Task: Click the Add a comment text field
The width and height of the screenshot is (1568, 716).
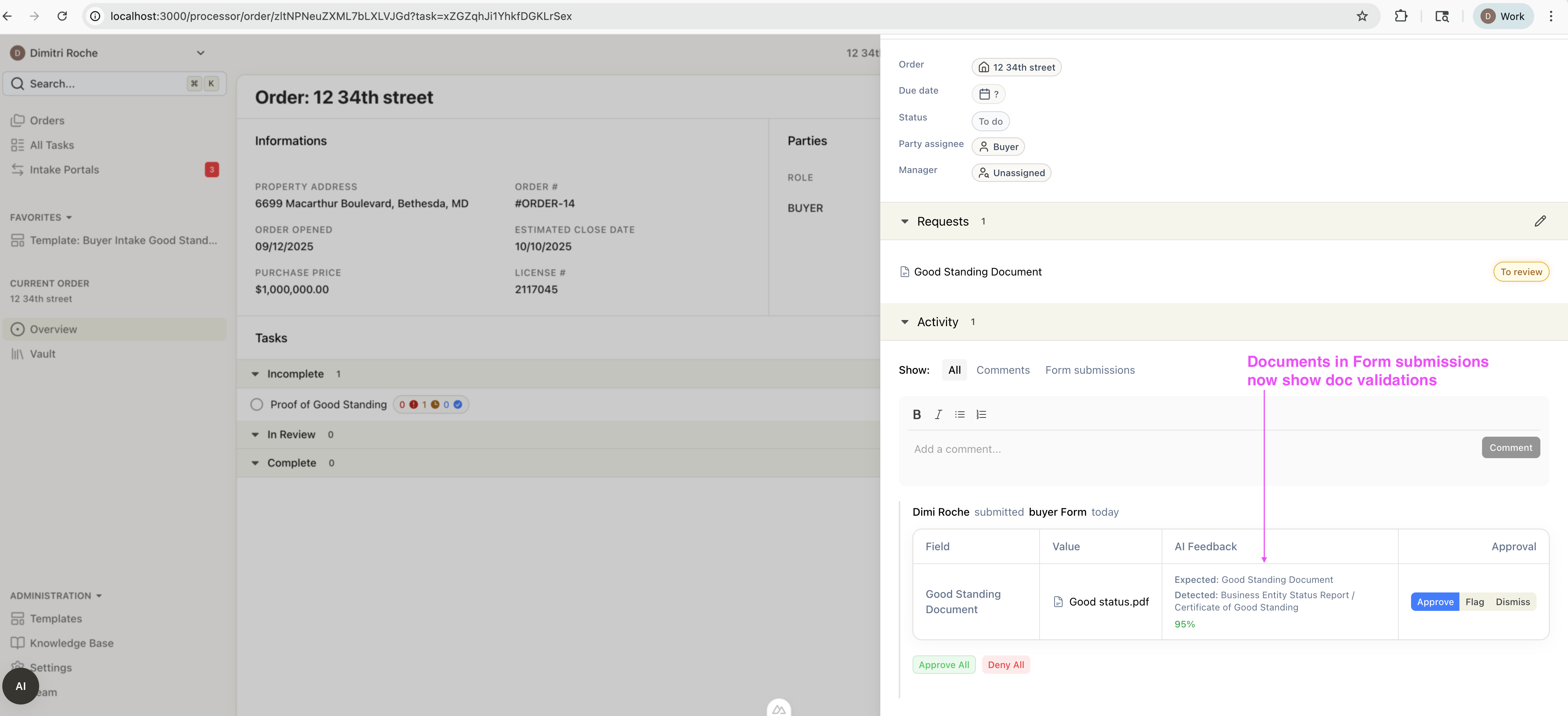Action: [1187, 449]
